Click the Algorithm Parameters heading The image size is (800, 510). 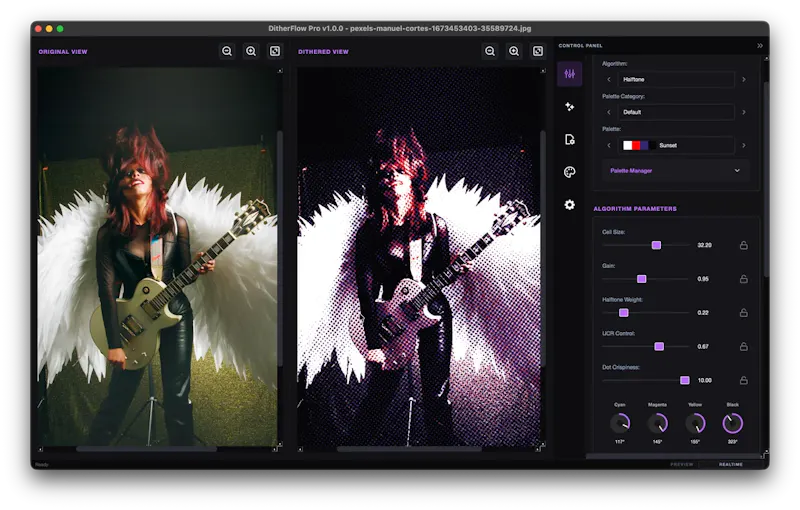tap(635, 209)
